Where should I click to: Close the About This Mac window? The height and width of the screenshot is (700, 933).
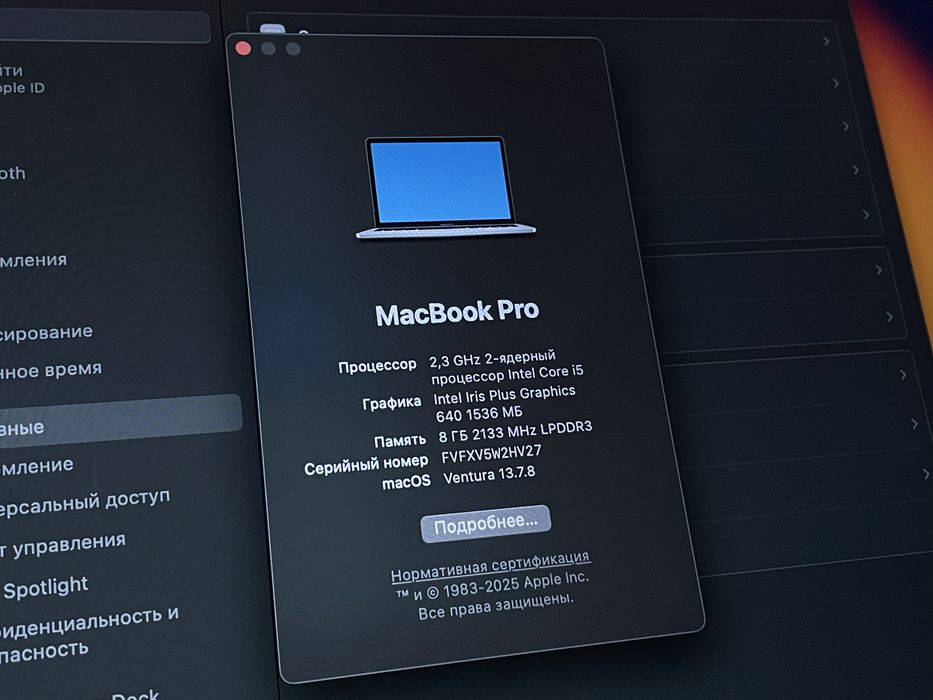coord(243,48)
